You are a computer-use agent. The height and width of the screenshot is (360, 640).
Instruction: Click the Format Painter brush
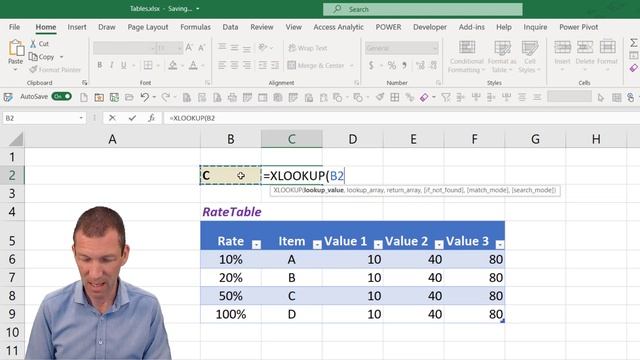tap(33, 70)
